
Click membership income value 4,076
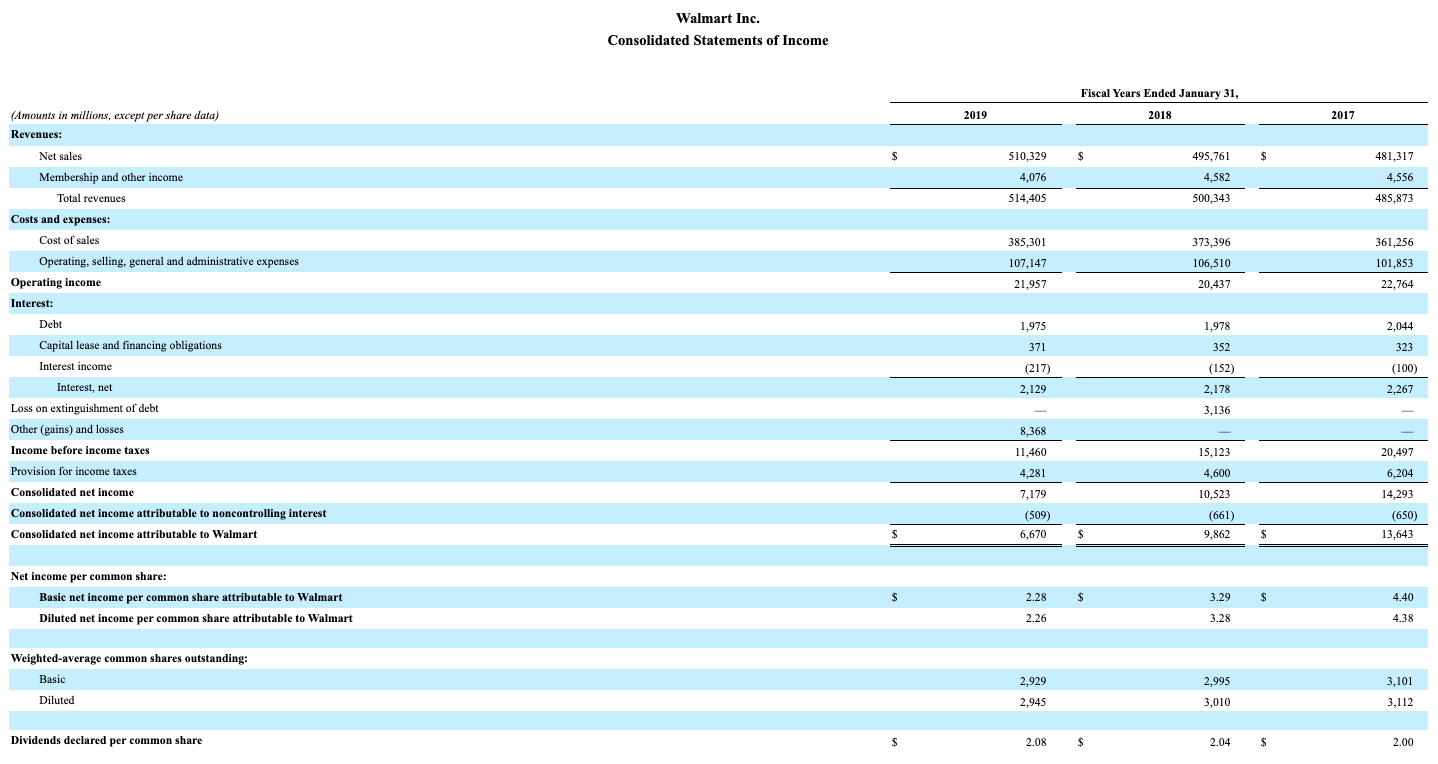[x=1033, y=177]
